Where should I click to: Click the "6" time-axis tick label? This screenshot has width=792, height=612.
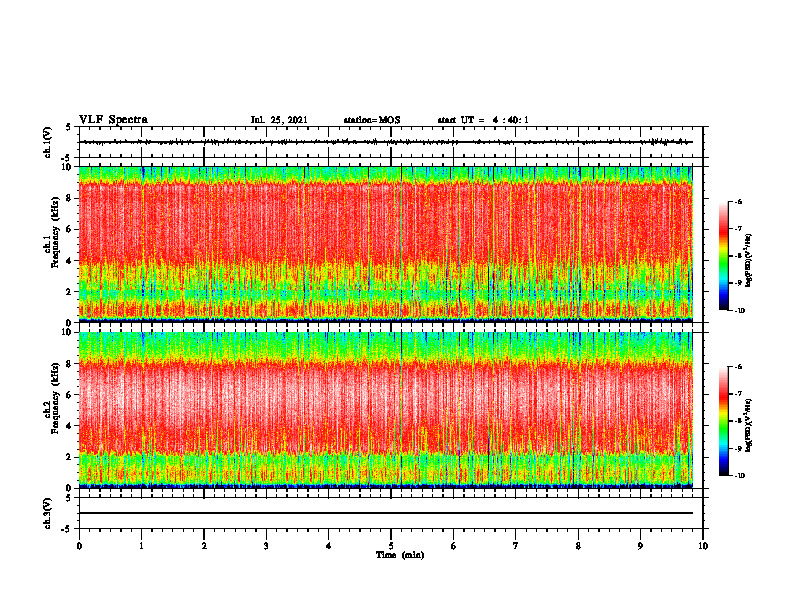coord(454,546)
